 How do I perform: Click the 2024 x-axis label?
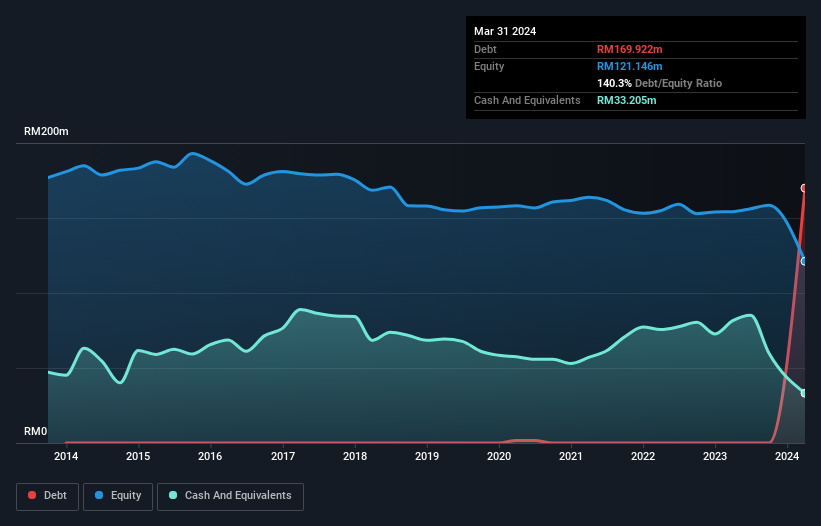click(x=787, y=456)
